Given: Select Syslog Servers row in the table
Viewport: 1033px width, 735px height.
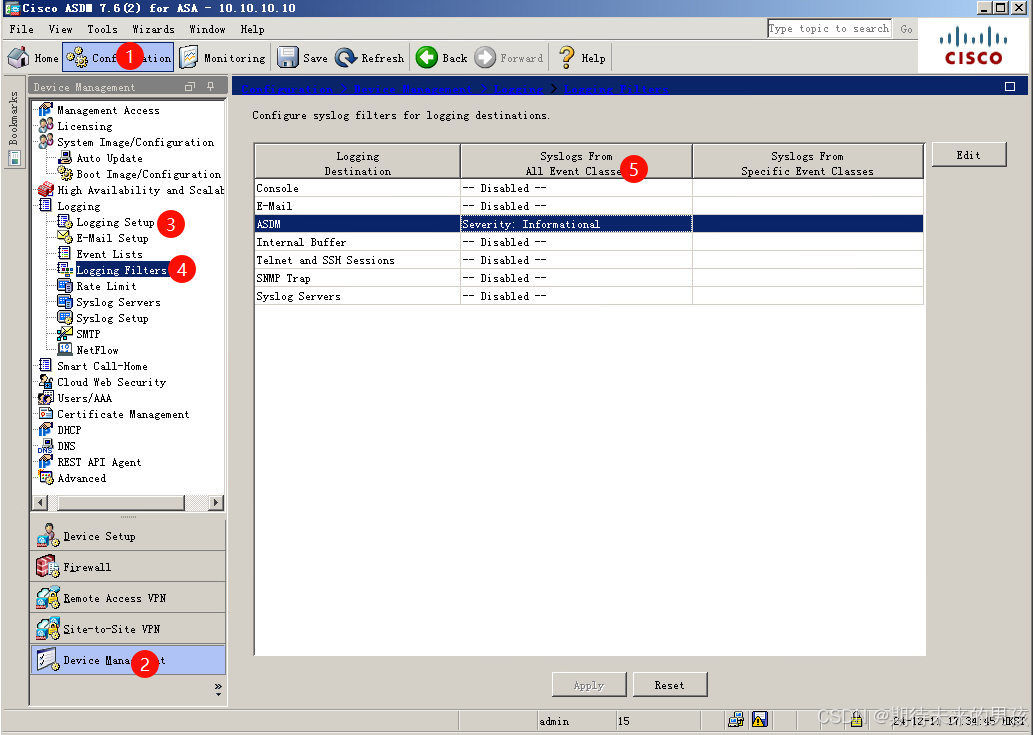Looking at the screenshot, I should click(589, 296).
